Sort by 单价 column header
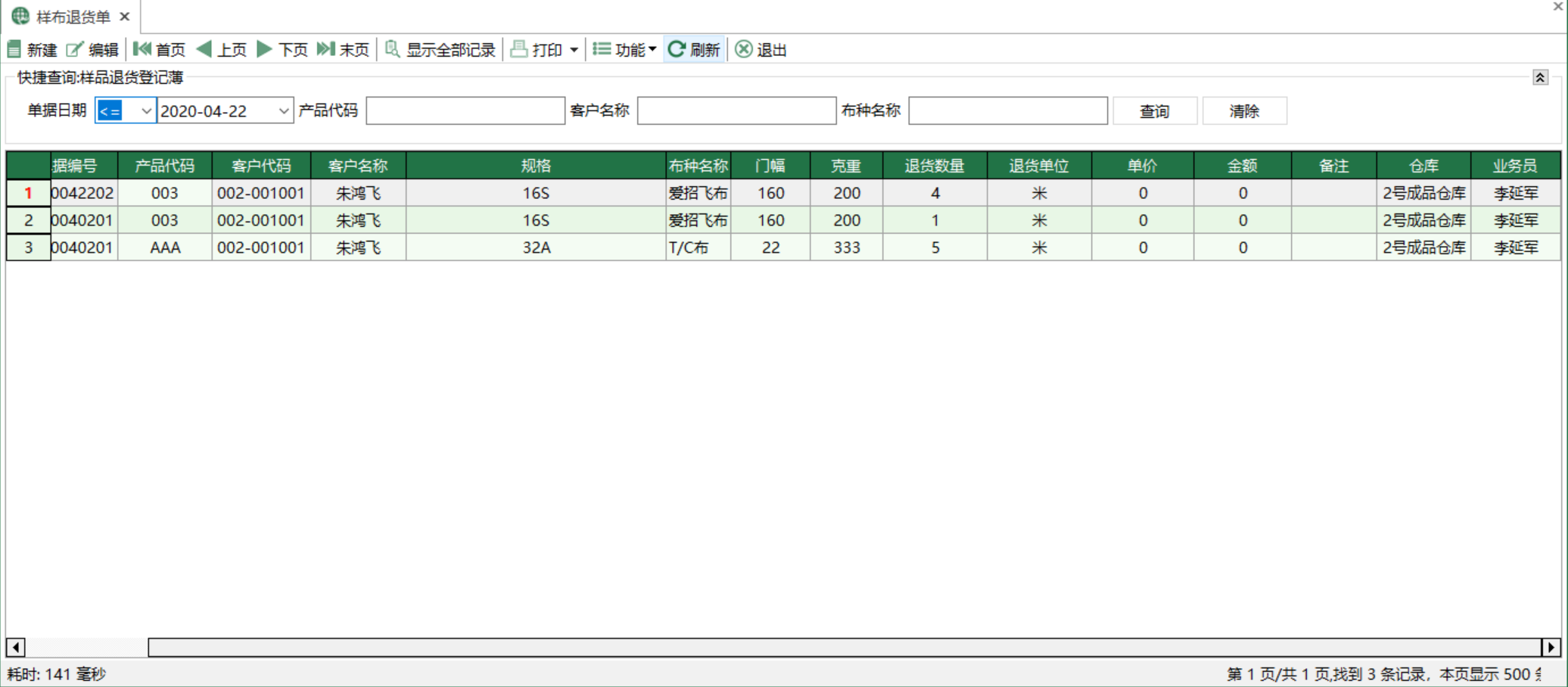 (x=1143, y=166)
